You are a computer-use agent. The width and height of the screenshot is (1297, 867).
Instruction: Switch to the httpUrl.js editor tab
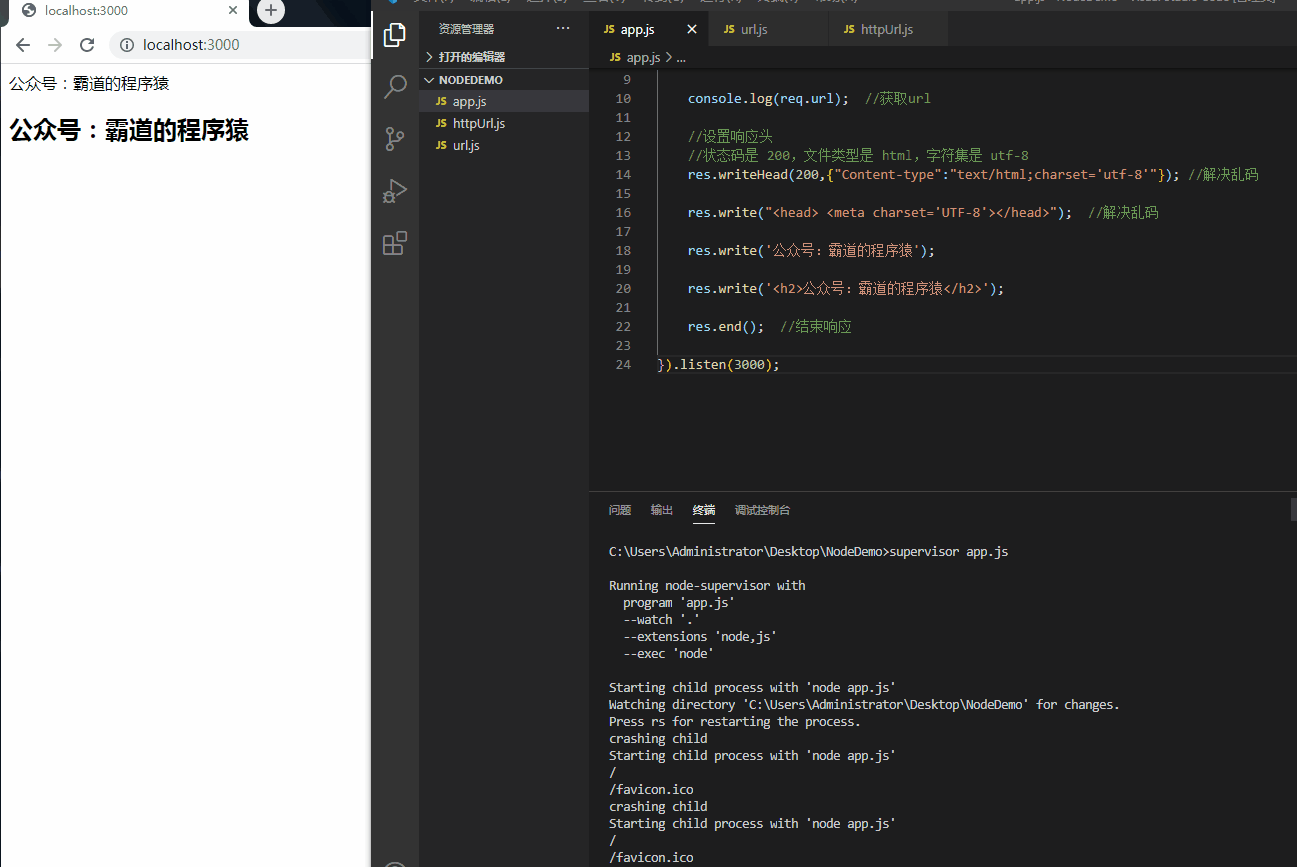886,30
